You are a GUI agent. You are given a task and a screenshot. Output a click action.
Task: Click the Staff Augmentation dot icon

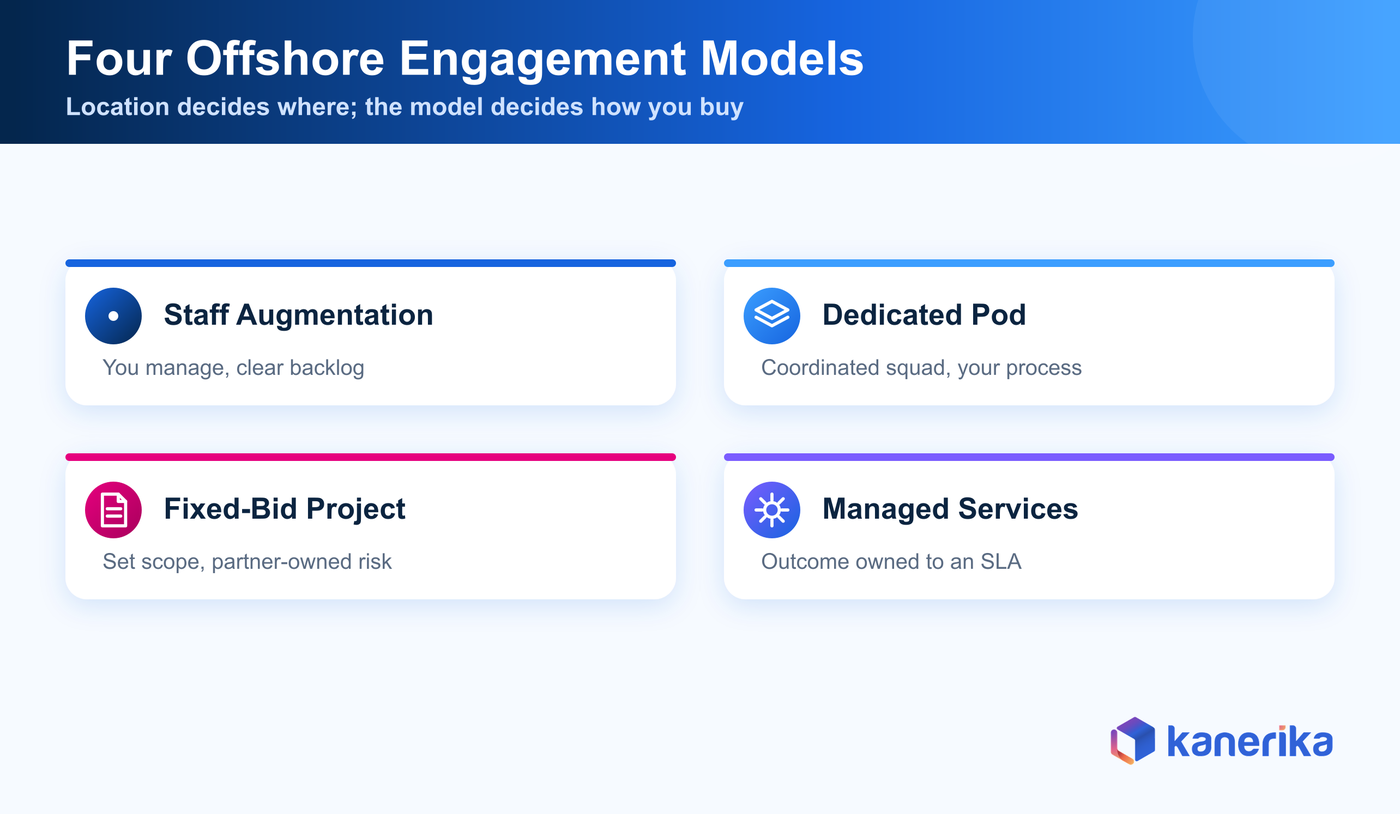coord(113,316)
